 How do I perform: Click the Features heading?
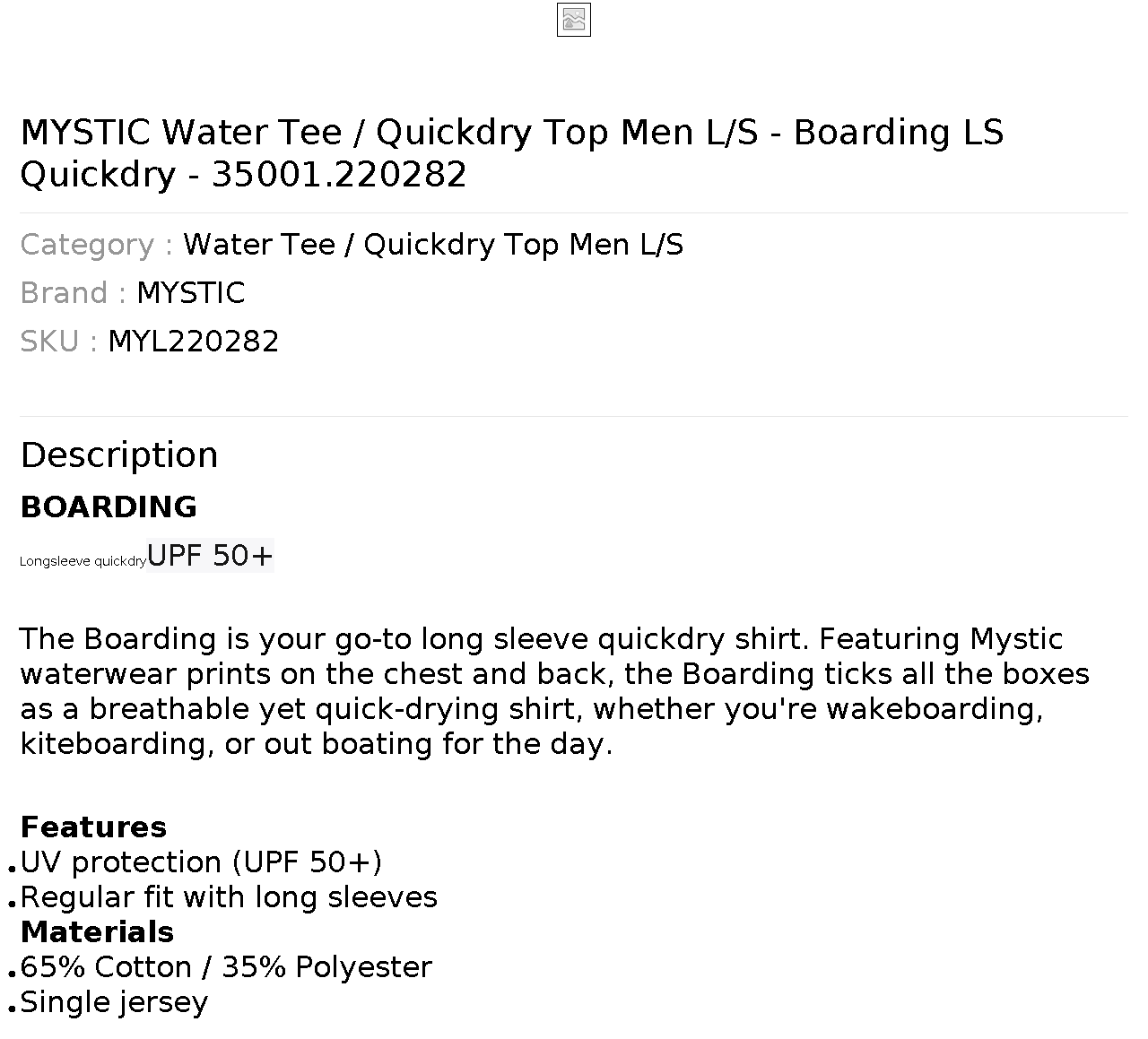(93, 827)
